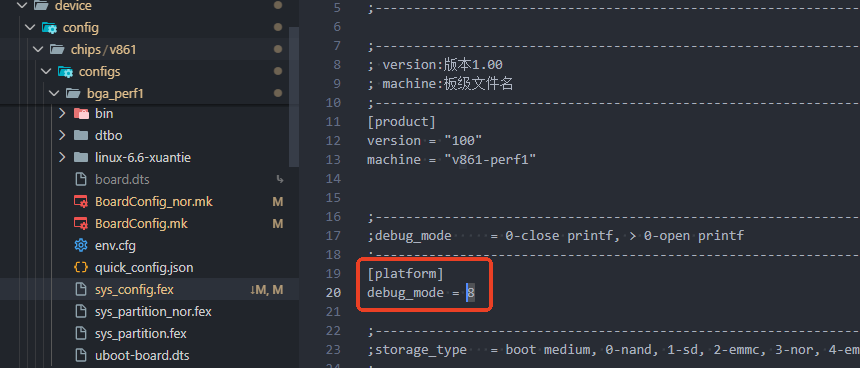Screen dimensions: 860x368
Task: Open BoardConfig.mk file
Action: (141, 224)
